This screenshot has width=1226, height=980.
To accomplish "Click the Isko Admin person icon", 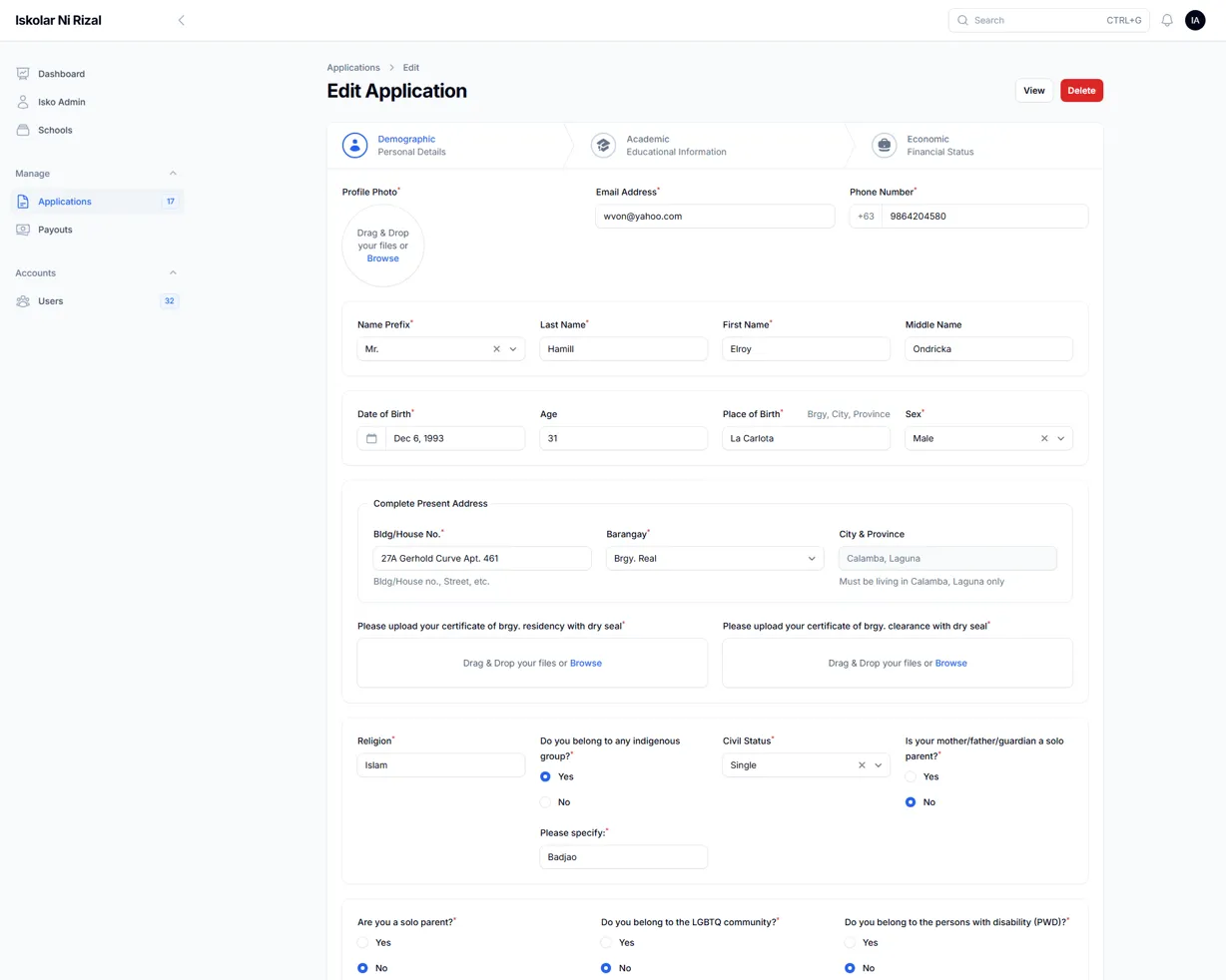I will click(x=23, y=102).
